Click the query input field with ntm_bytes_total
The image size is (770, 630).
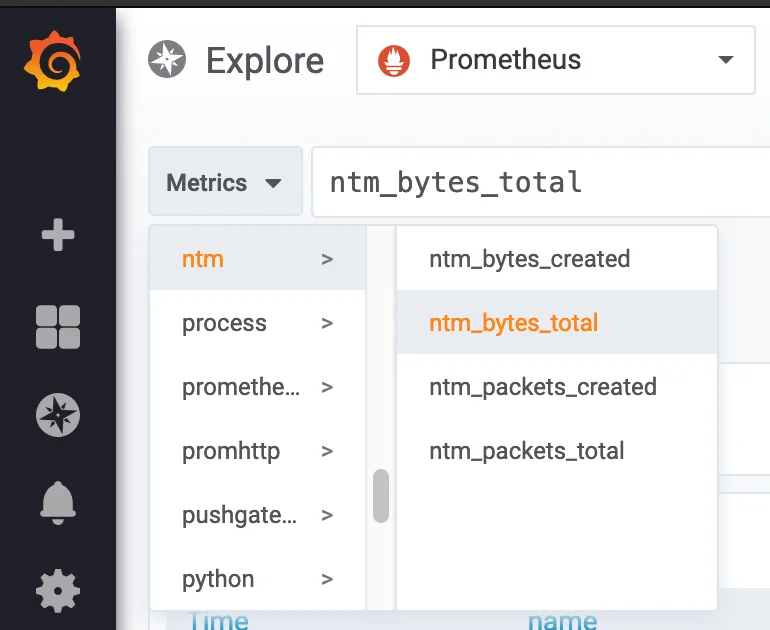coord(540,182)
